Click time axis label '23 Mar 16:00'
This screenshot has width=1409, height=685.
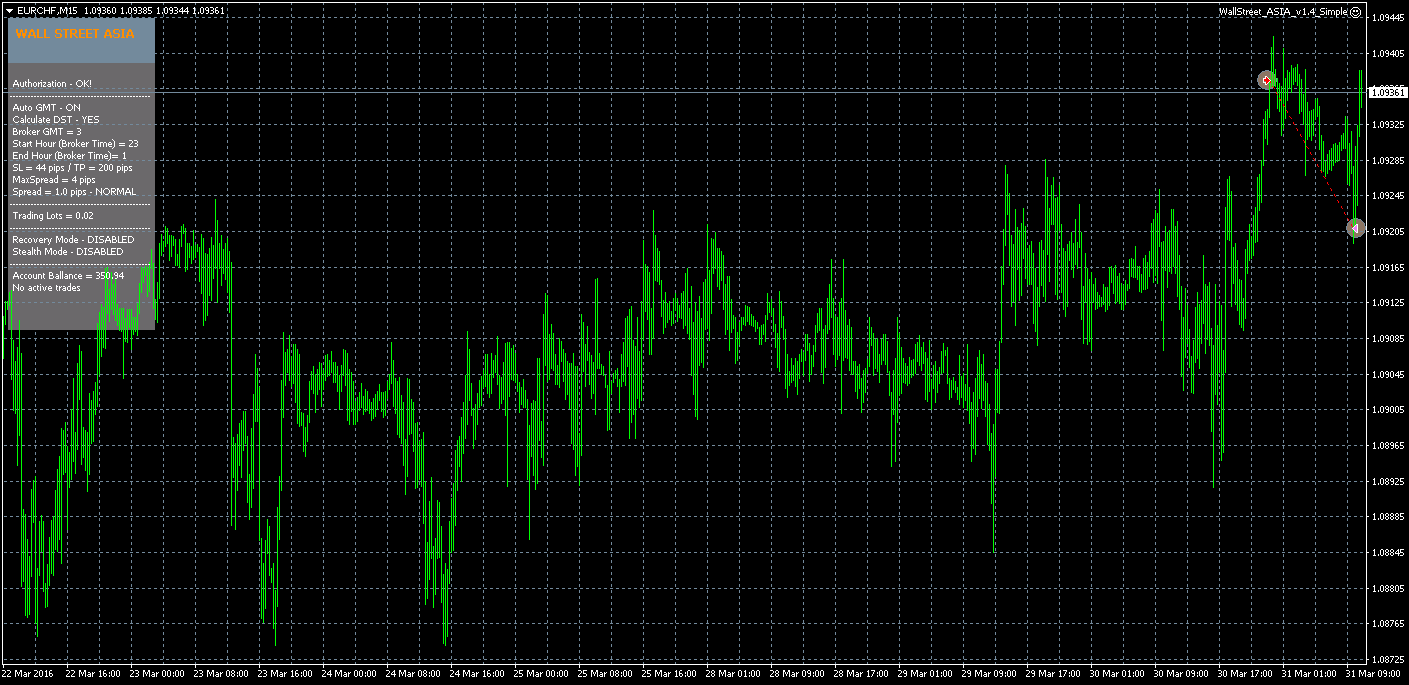pos(286,674)
